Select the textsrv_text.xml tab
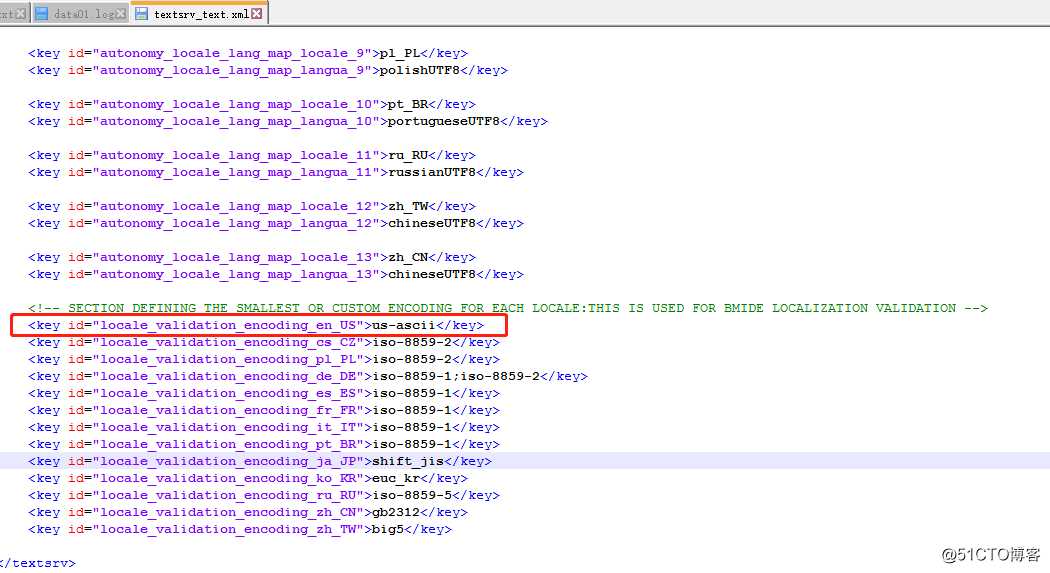This screenshot has height=573, width=1050. (201, 13)
